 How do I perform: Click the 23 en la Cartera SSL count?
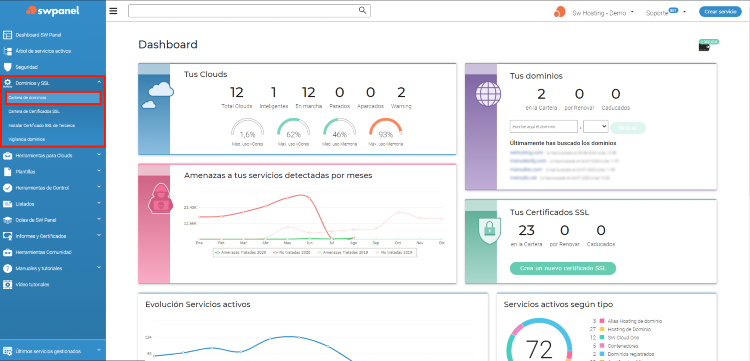526,230
